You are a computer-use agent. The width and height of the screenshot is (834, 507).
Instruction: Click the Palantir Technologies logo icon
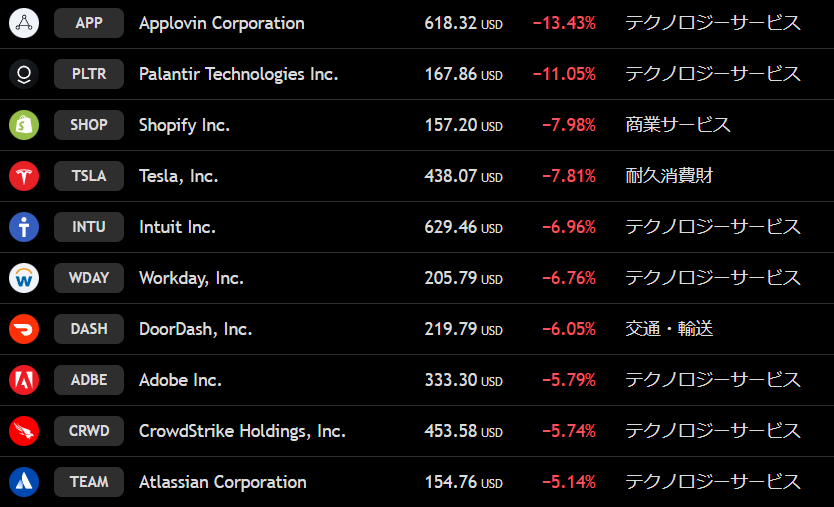click(x=24, y=74)
